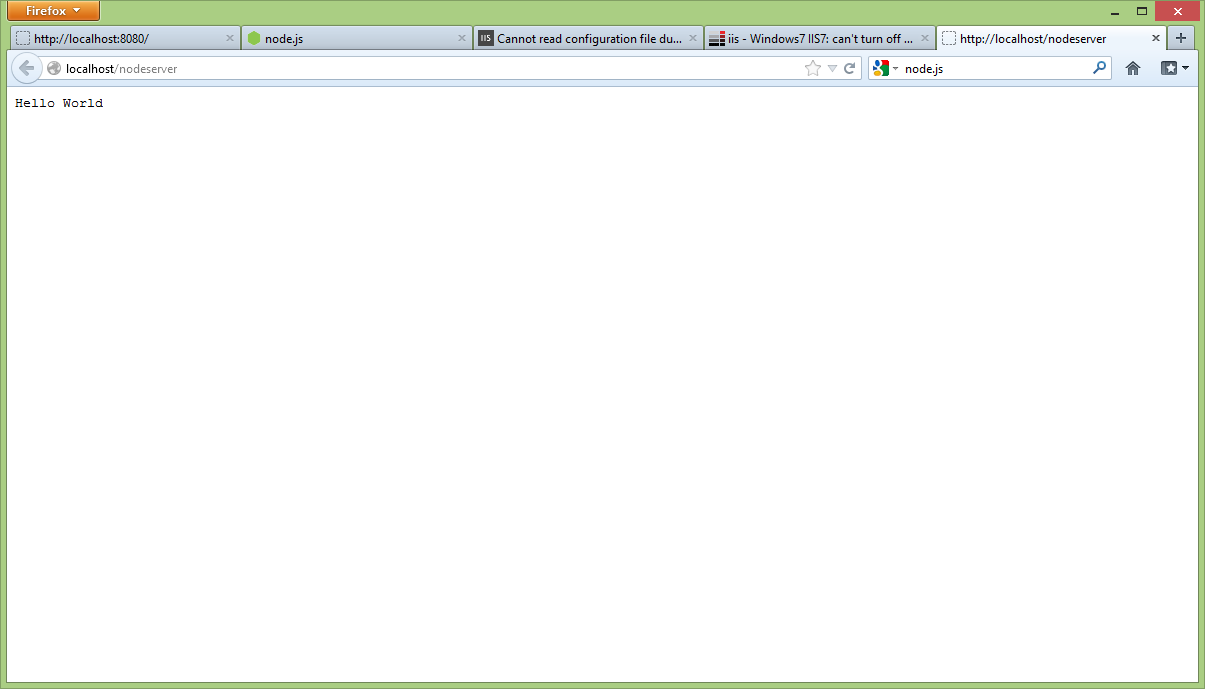The height and width of the screenshot is (689, 1205).
Task: Run search with the magnifying glass icon
Action: coord(1099,68)
